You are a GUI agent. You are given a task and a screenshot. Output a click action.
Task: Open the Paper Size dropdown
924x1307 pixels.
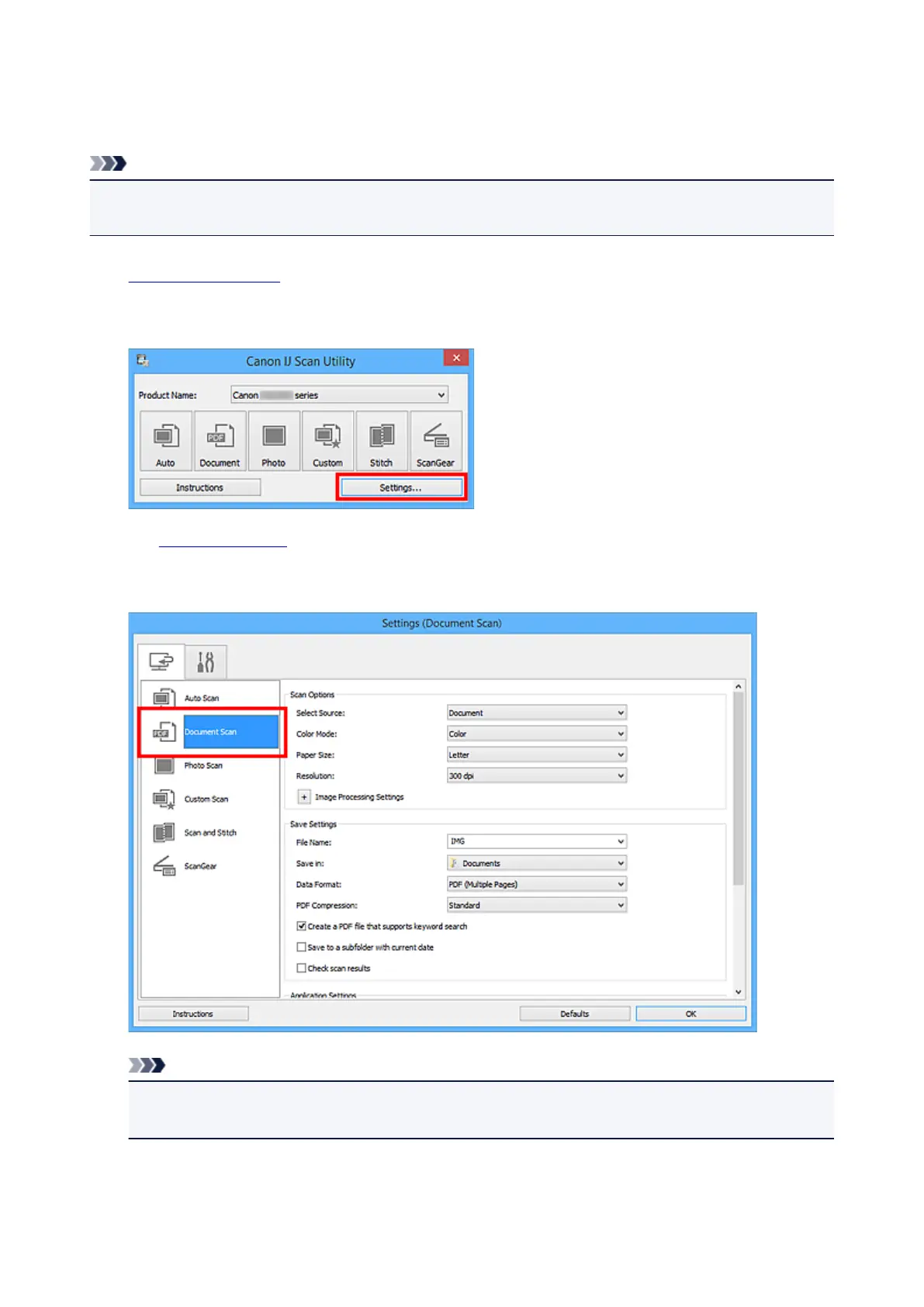coord(537,754)
